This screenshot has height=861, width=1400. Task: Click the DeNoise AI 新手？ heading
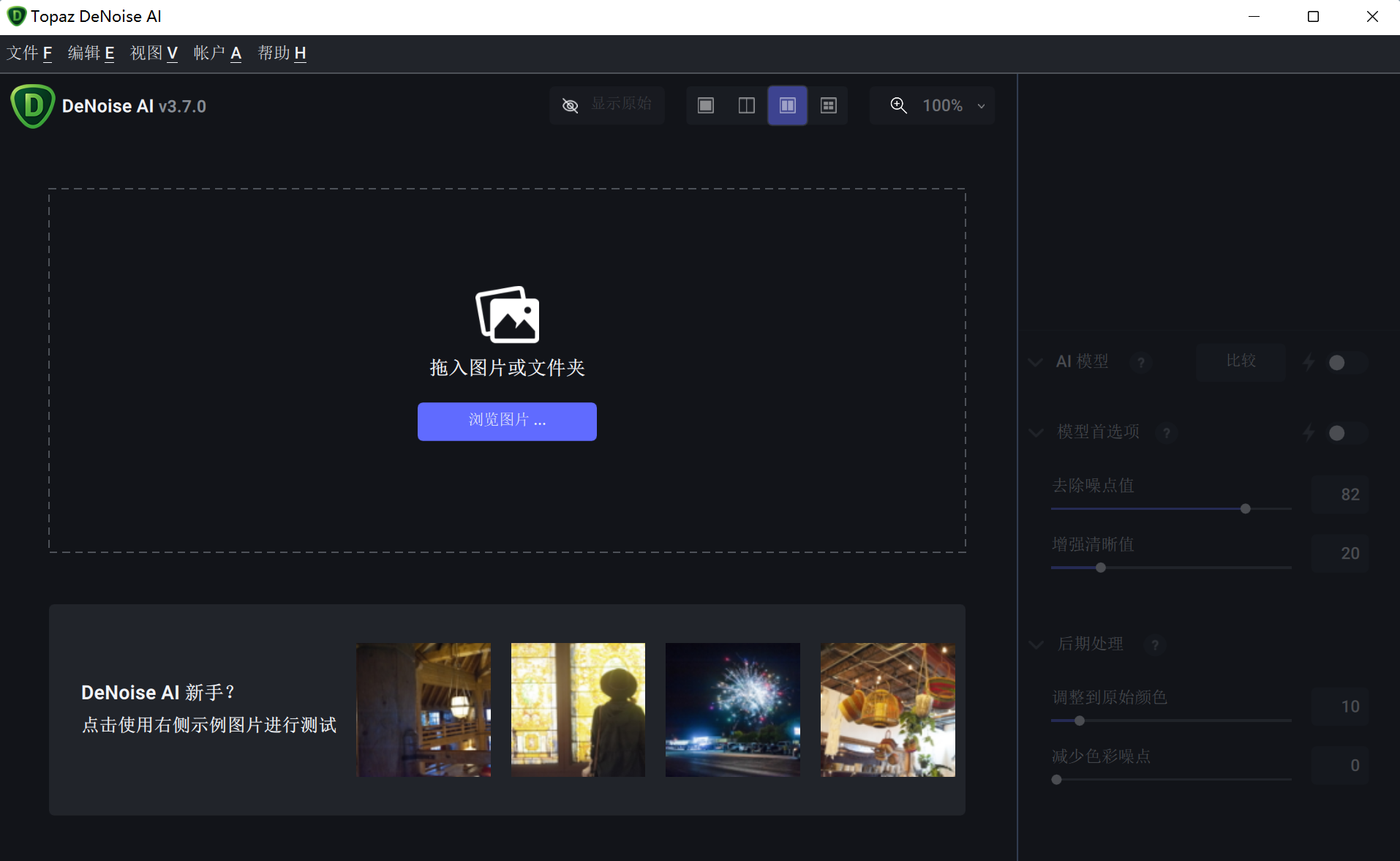(158, 693)
